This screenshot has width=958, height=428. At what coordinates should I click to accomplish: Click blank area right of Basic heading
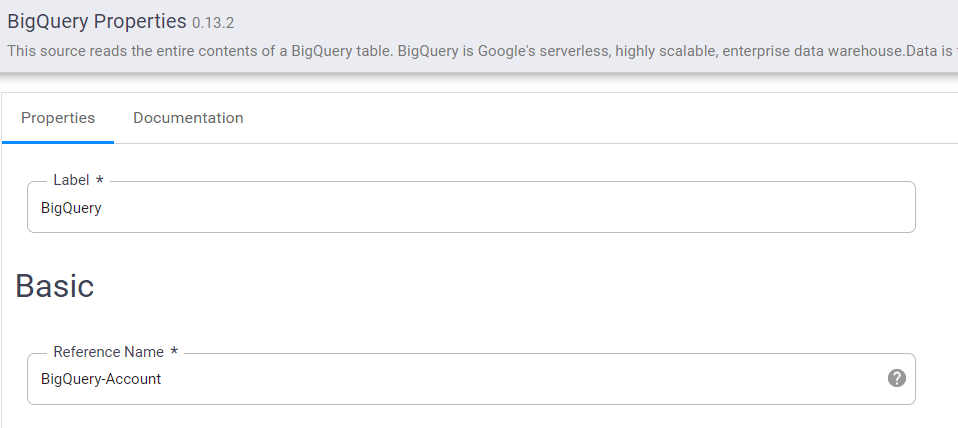pyautogui.click(x=500, y=287)
